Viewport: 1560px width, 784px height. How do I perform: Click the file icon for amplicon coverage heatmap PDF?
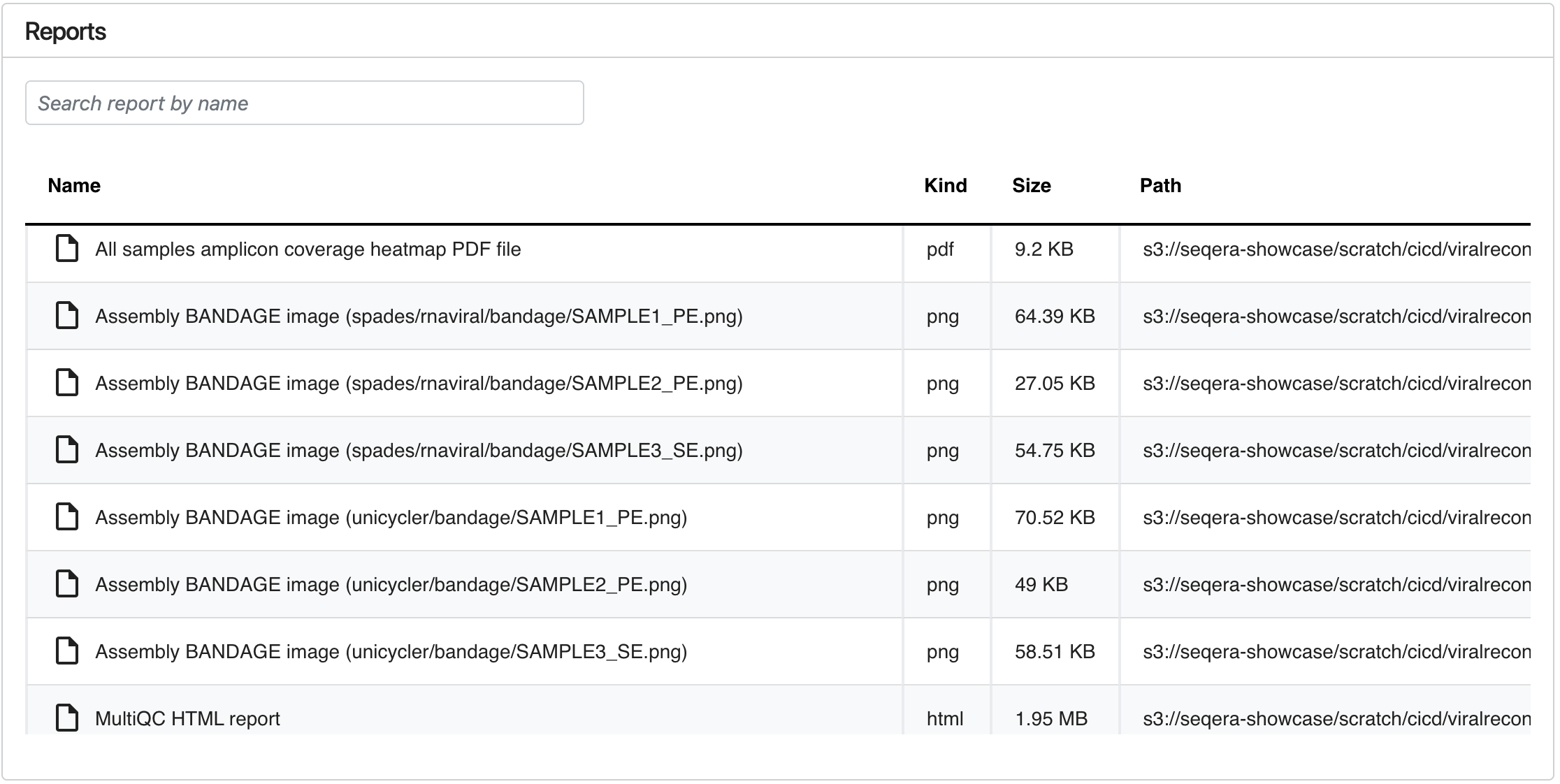[x=66, y=249]
